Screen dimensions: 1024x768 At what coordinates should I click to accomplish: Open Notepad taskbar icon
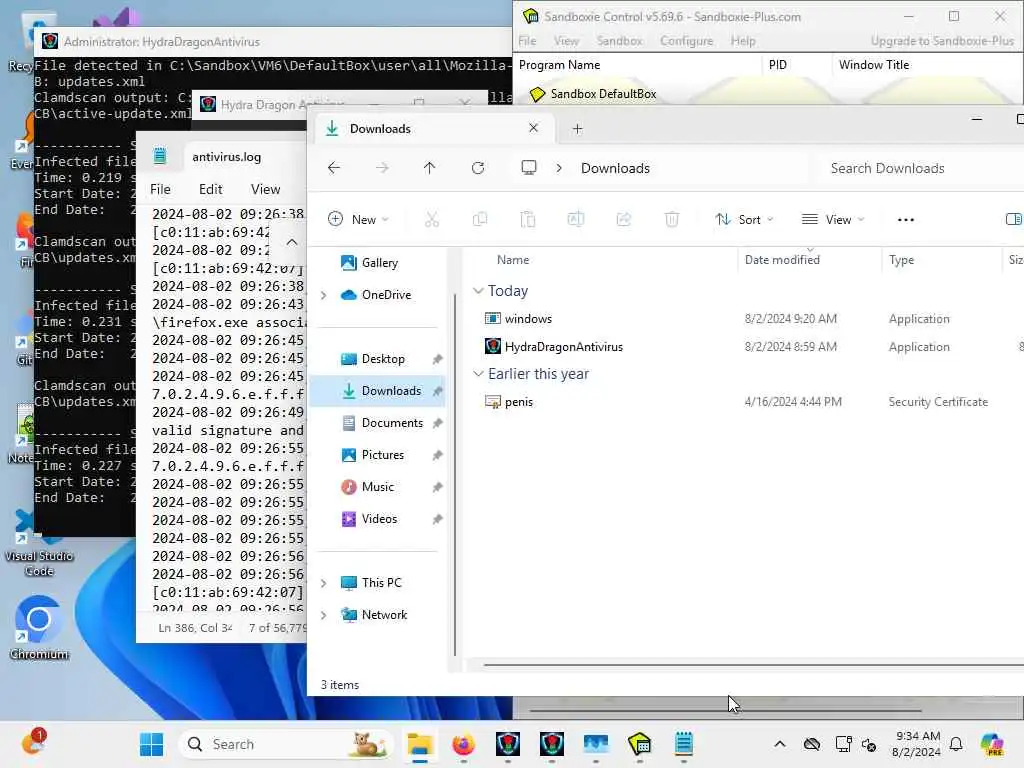click(684, 744)
